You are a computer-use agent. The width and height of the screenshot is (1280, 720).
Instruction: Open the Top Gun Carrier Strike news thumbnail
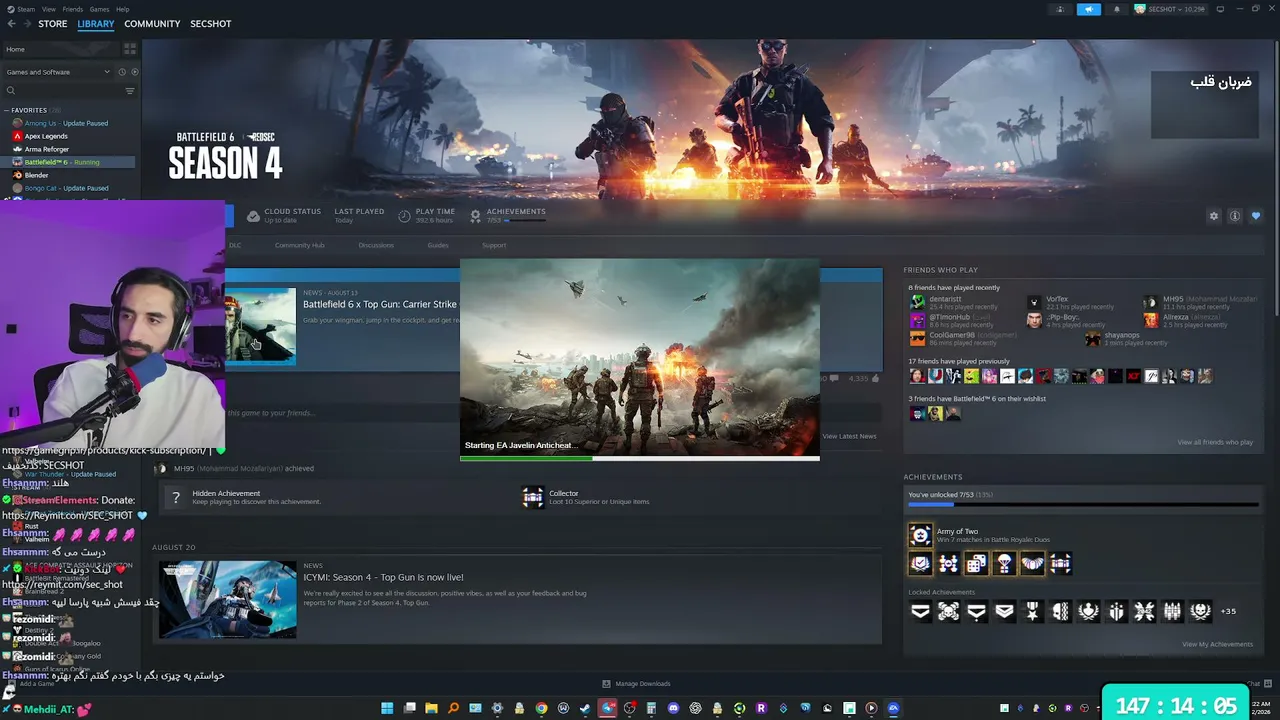pyautogui.click(x=261, y=325)
